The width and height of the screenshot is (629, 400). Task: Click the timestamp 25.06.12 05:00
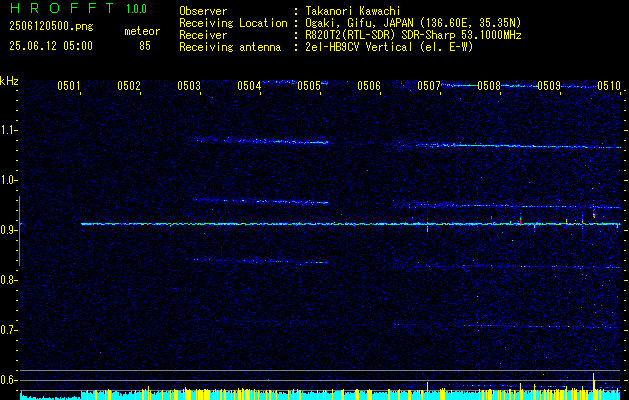click(51, 46)
